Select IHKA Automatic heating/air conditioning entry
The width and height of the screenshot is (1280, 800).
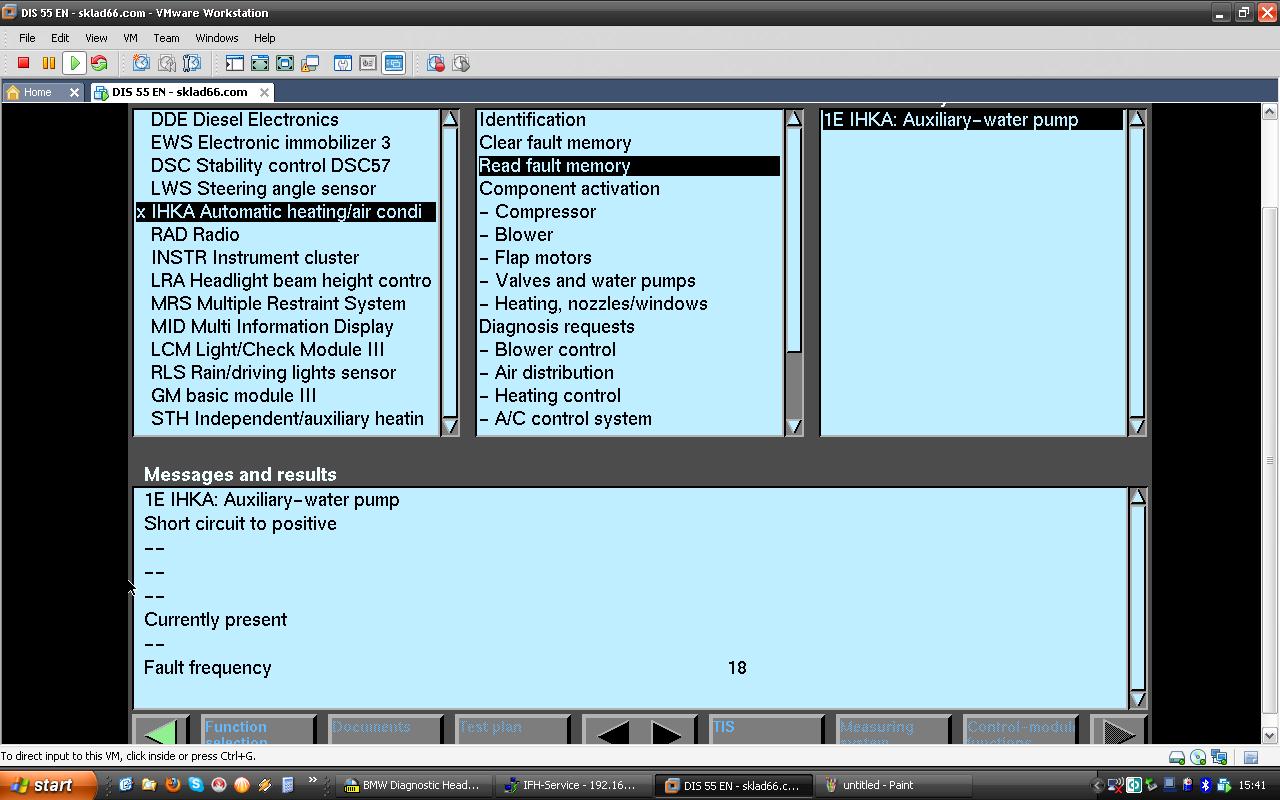[x=286, y=212]
